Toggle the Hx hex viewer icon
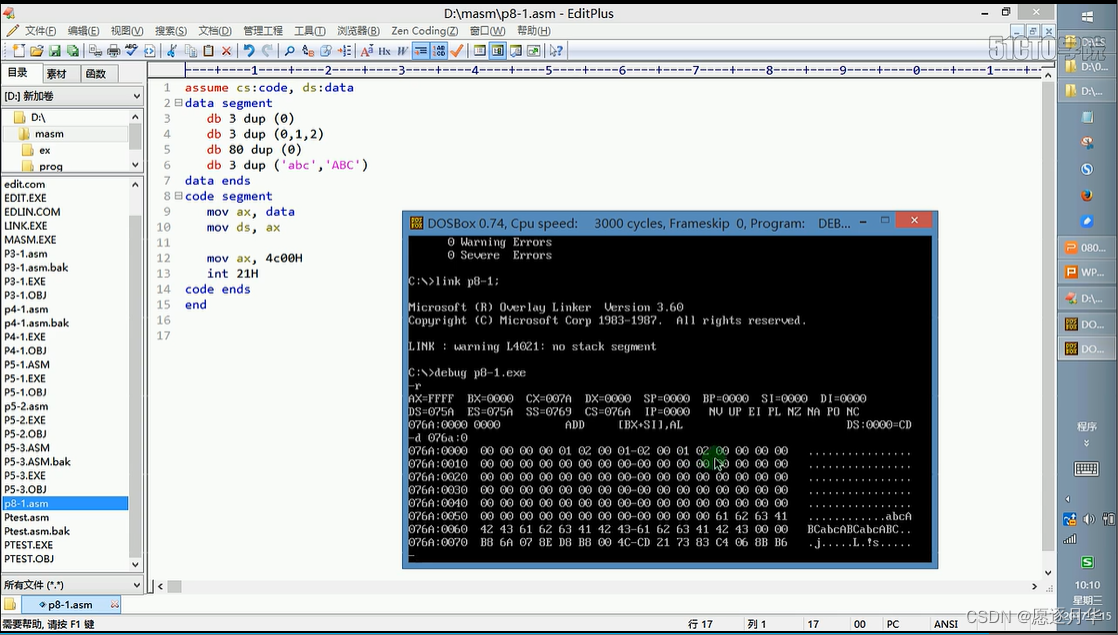 click(384, 51)
